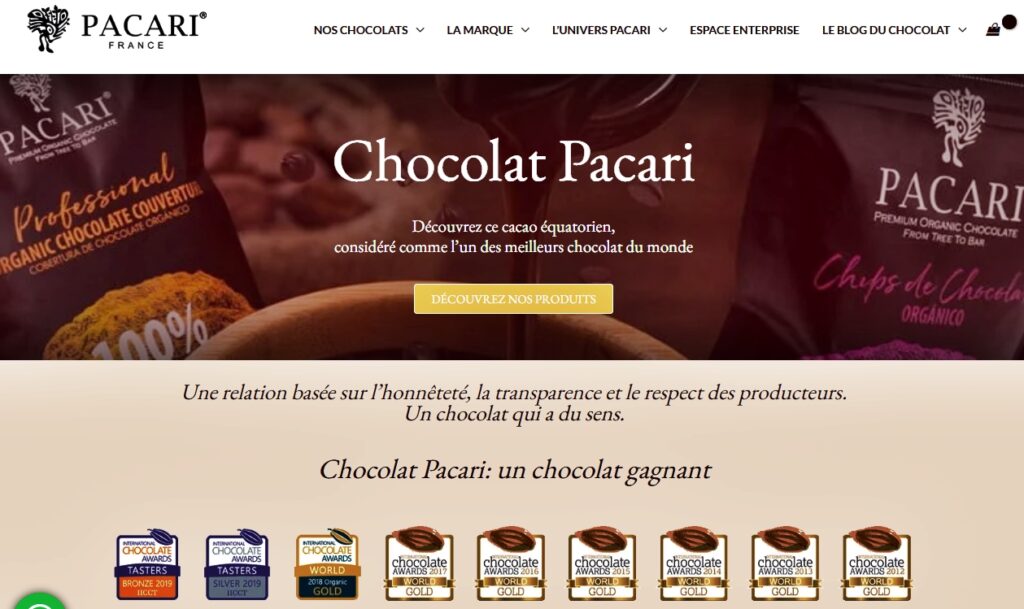Image resolution: width=1024 pixels, height=609 pixels.
Task: Expand Le Blog du Chocolat dropdown chevron
Action: pyautogui.click(x=962, y=30)
